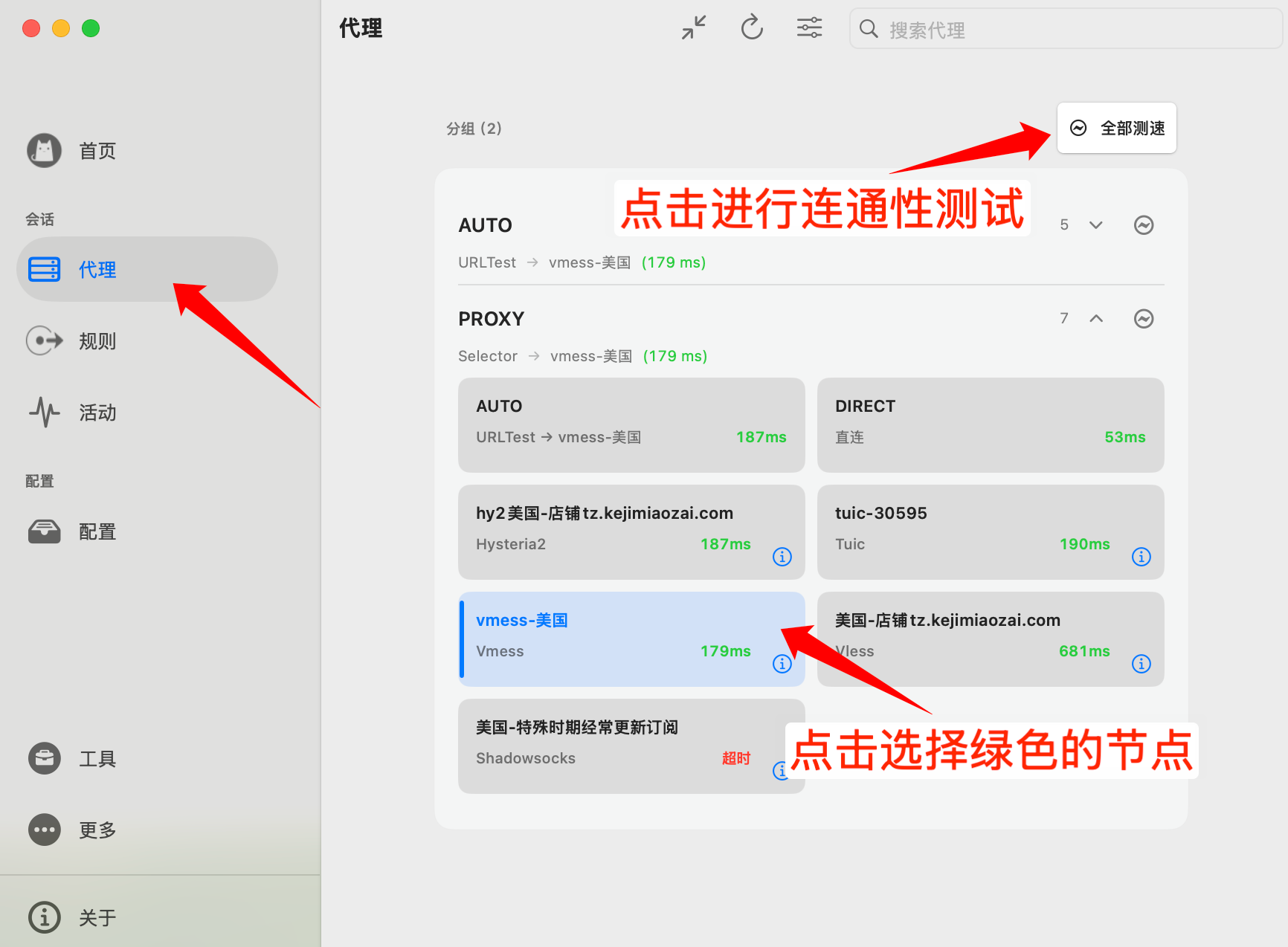Show info for 美国-店铺 Vless node
1288x947 pixels.
(x=1141, y=664)
